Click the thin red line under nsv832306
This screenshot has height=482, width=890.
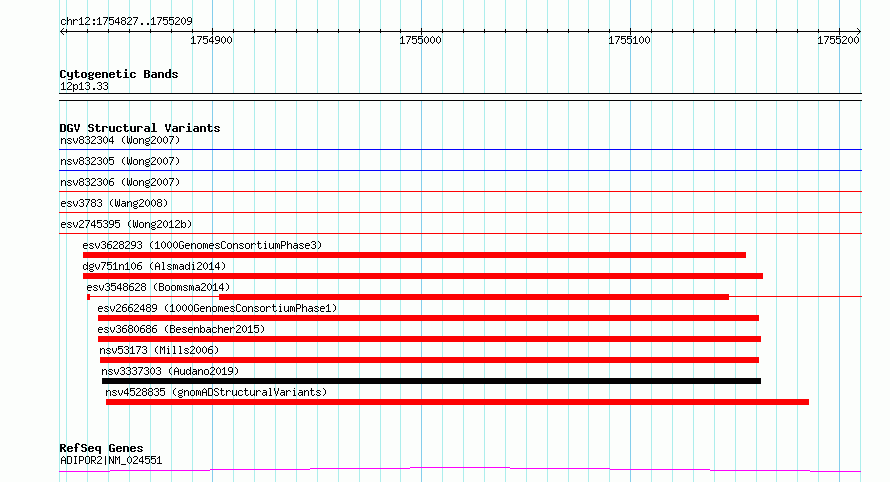tap(460, 192)
